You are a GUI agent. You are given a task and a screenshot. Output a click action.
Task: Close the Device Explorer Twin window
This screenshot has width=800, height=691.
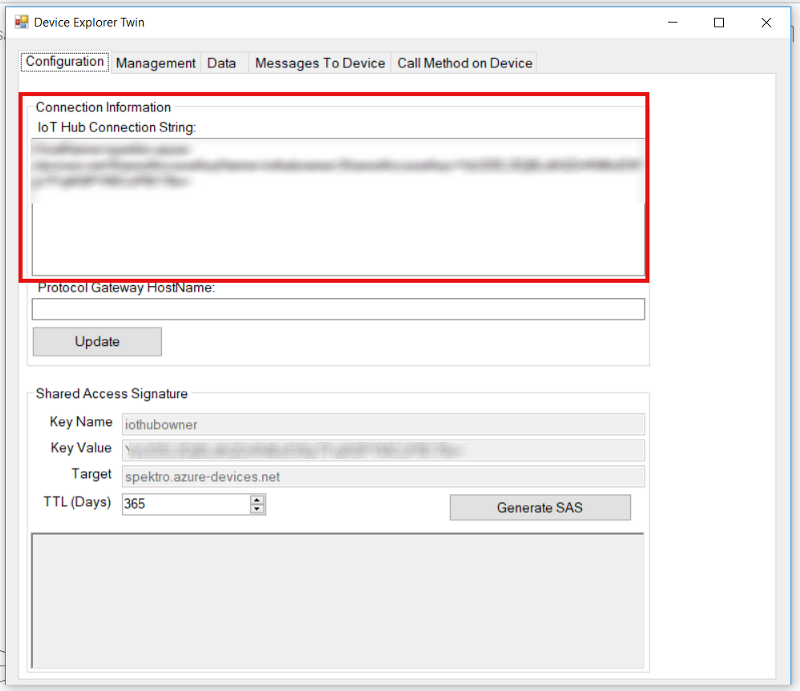coord(766,22)
